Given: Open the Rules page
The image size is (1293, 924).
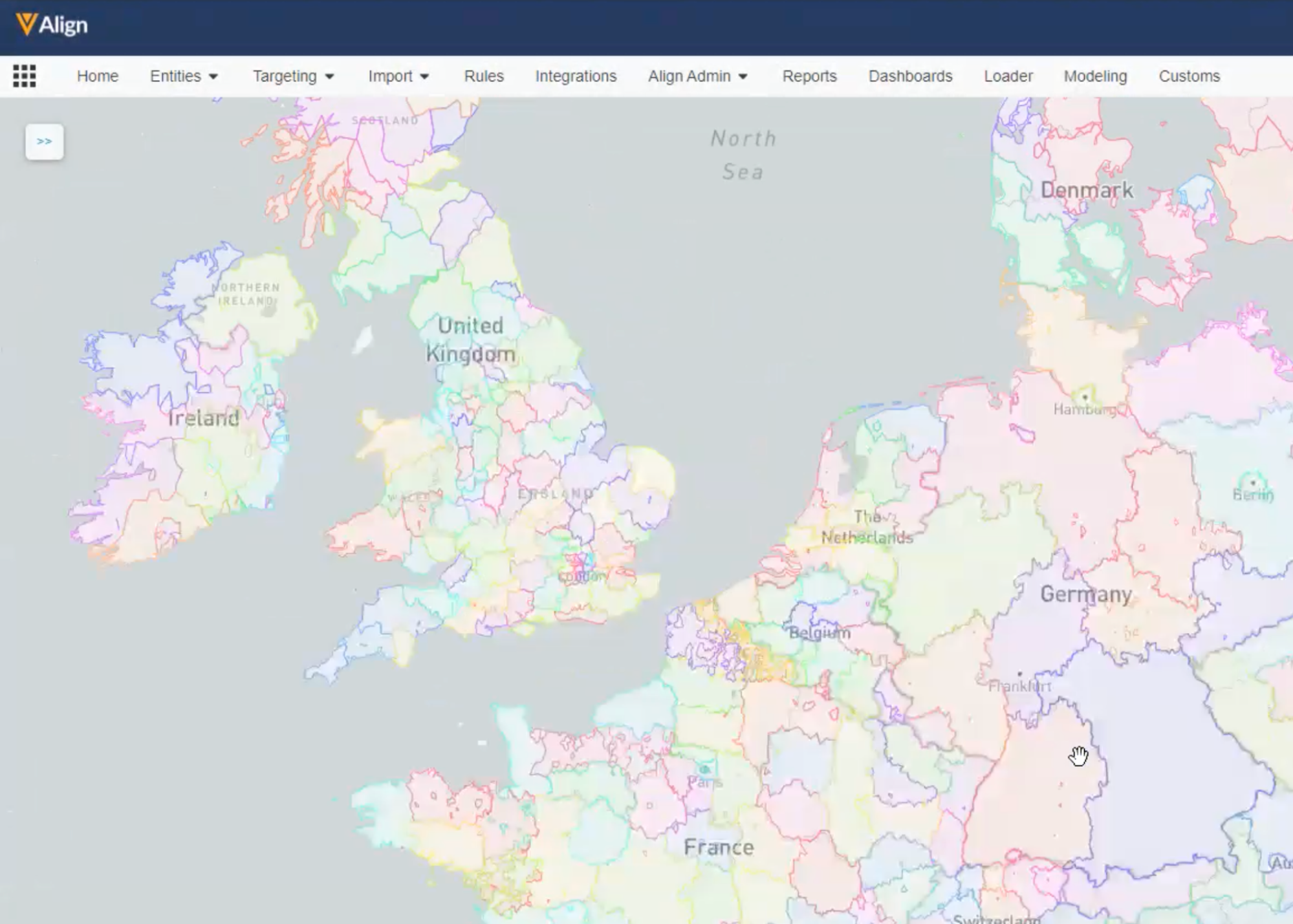Looking at the screenshot, I should [x=483, y=76].
